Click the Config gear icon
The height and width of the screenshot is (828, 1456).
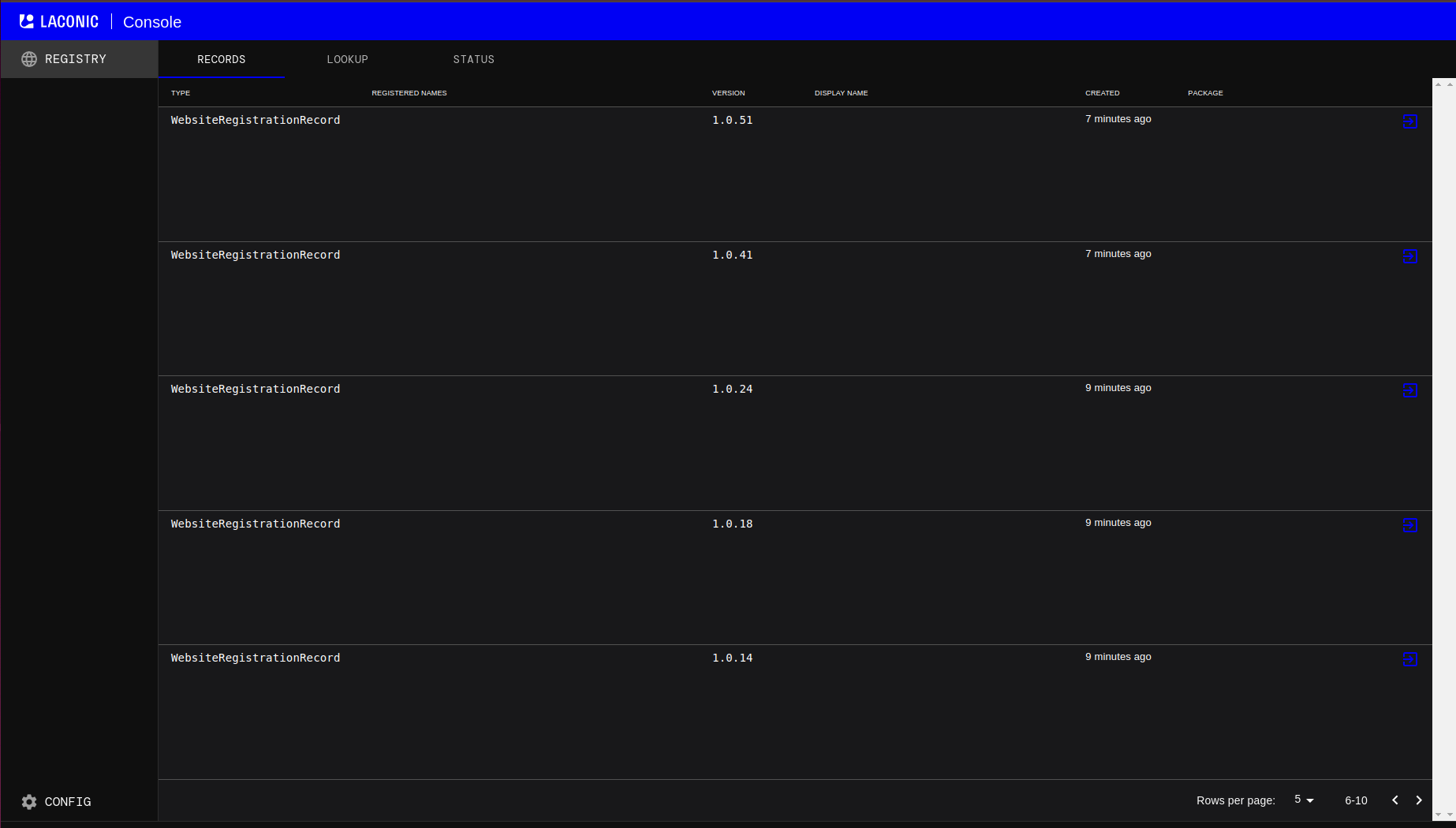point(29,802)
